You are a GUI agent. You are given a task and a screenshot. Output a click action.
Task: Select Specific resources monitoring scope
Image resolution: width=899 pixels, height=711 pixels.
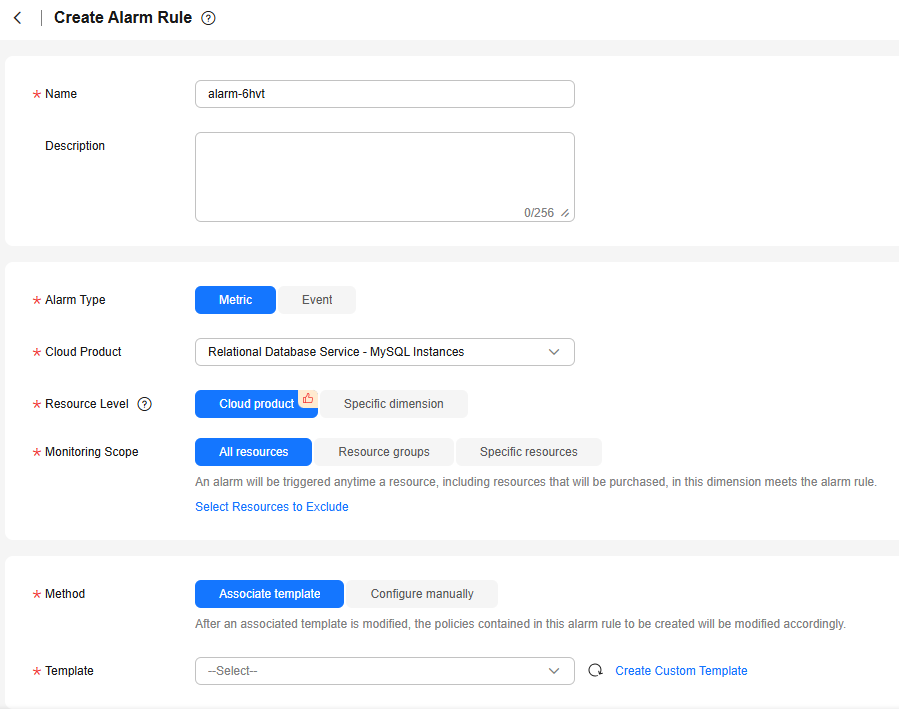pyautogui.click(x=529, y=452)
